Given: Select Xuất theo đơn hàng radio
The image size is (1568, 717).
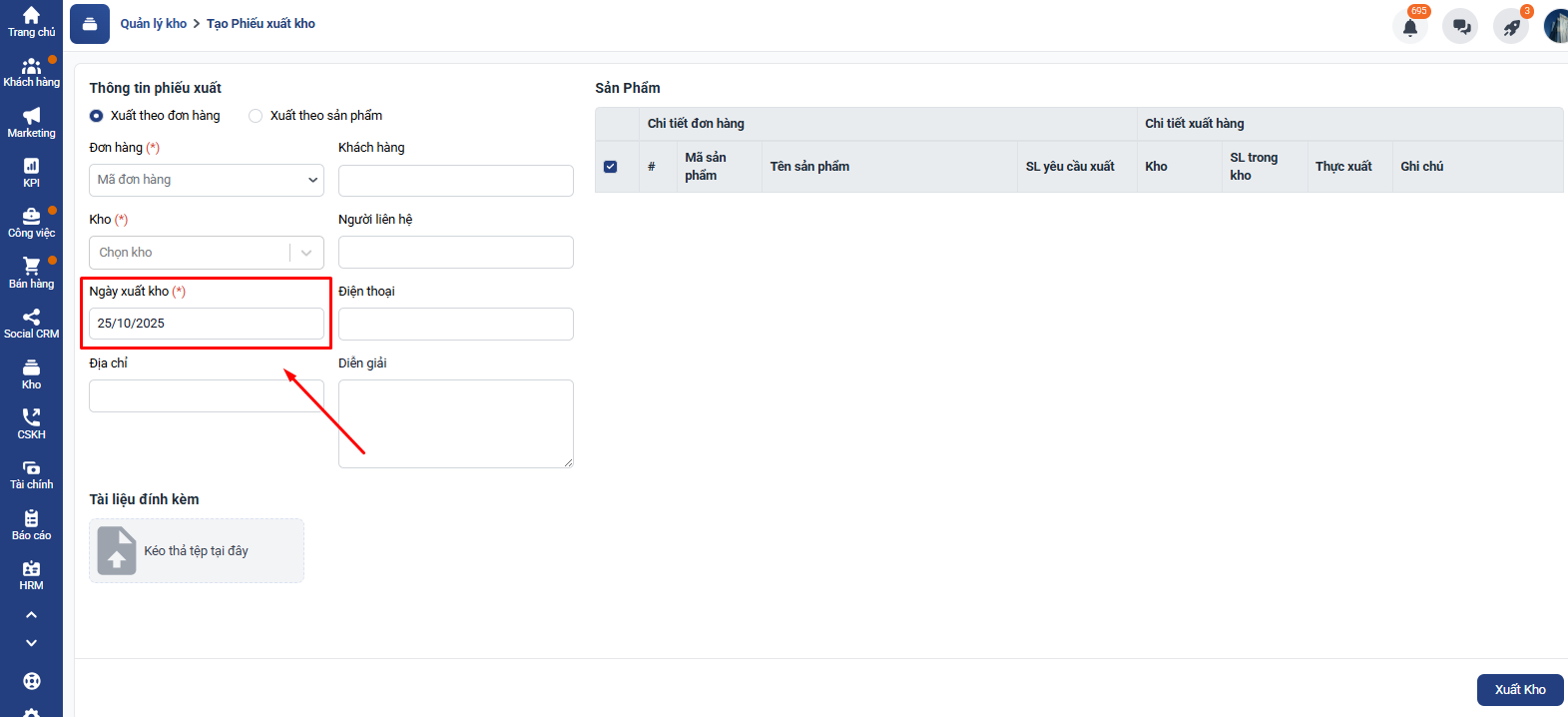Looking at the screenshot, I should point(97,116).
